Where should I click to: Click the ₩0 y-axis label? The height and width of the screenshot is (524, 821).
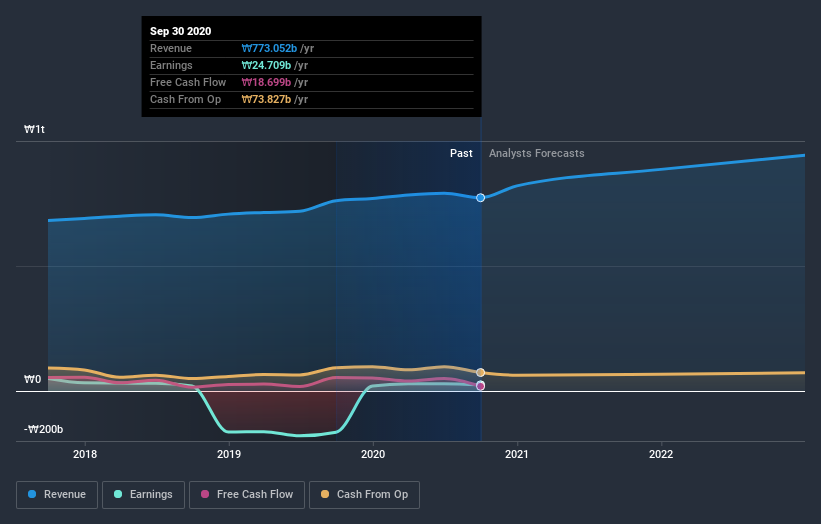pos(32,379)
